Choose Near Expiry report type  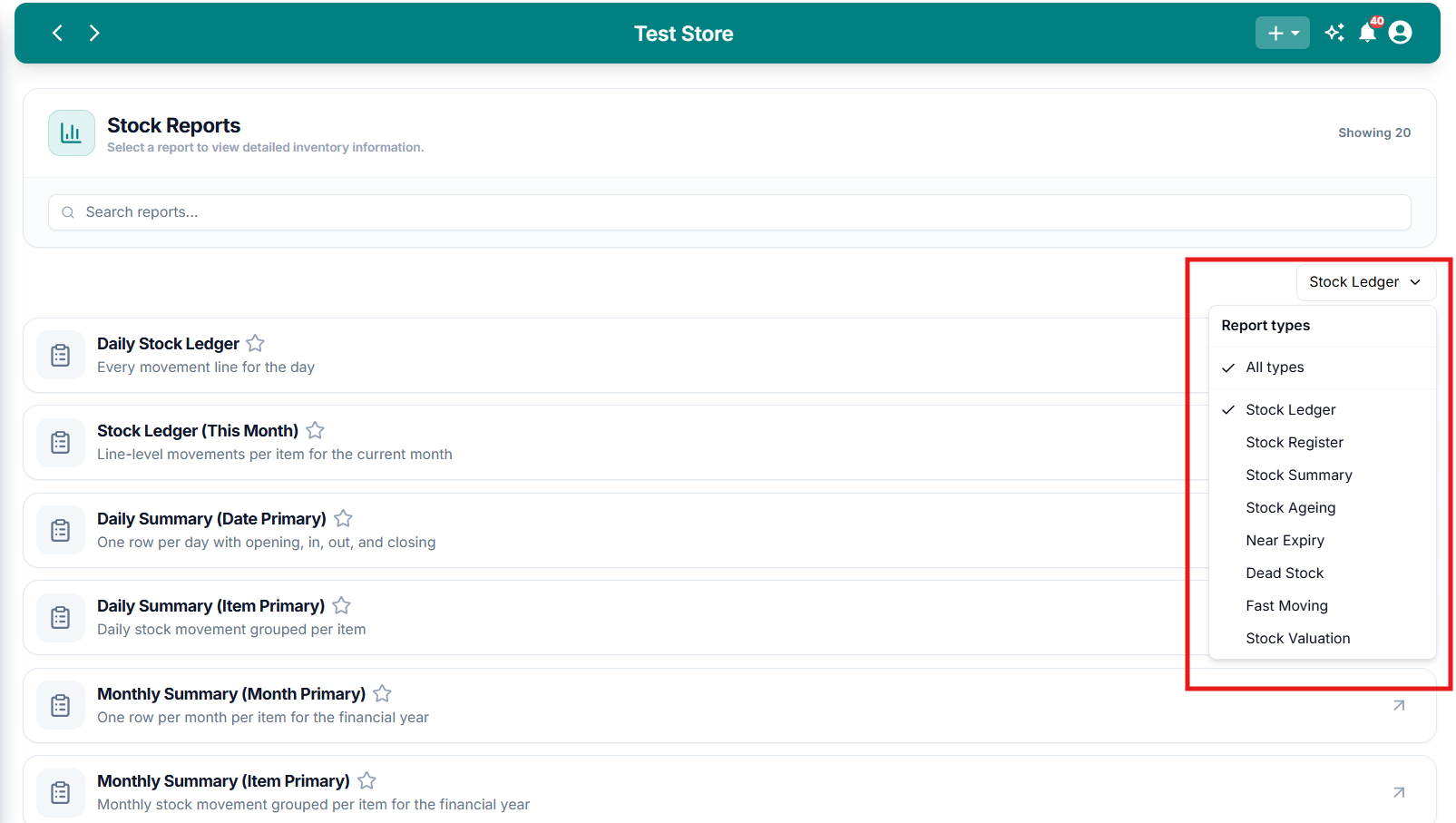[x=1323, y=541]
